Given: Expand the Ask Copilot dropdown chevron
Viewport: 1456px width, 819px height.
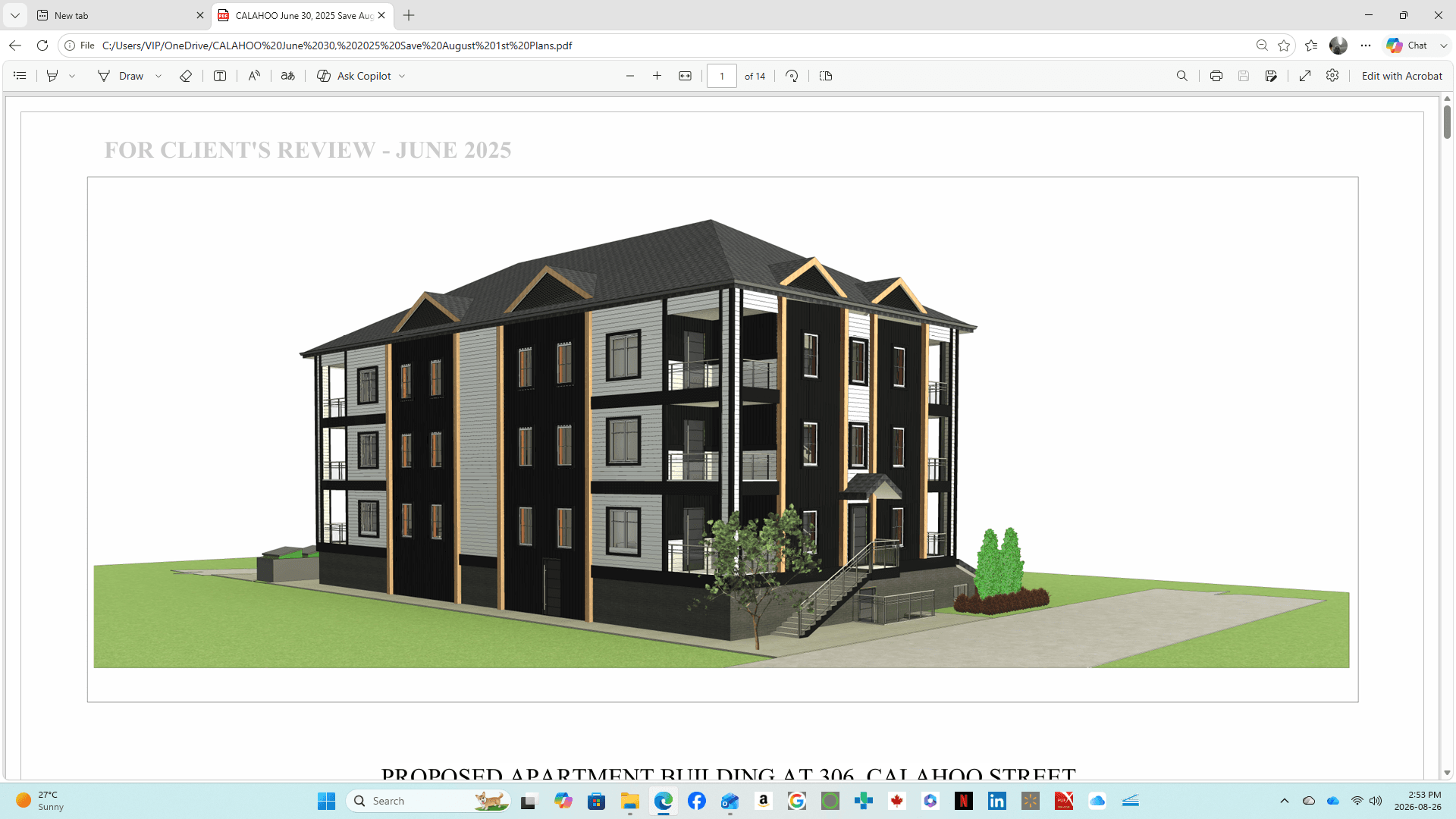Looking at the screenshot, I should [402, 76].
